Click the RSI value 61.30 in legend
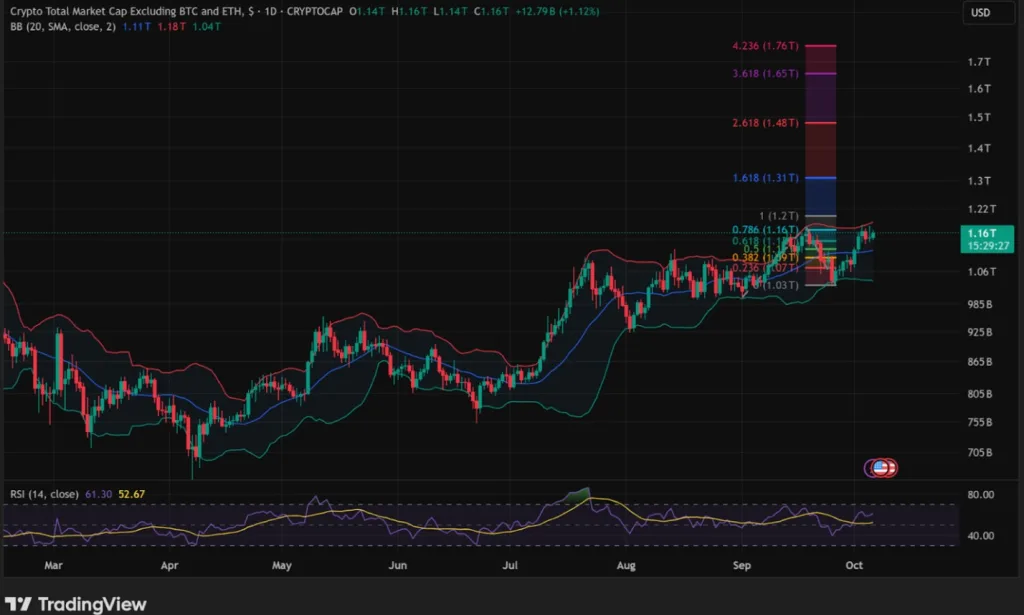This screenshot has width=1024, height=615. coord(99,493)
